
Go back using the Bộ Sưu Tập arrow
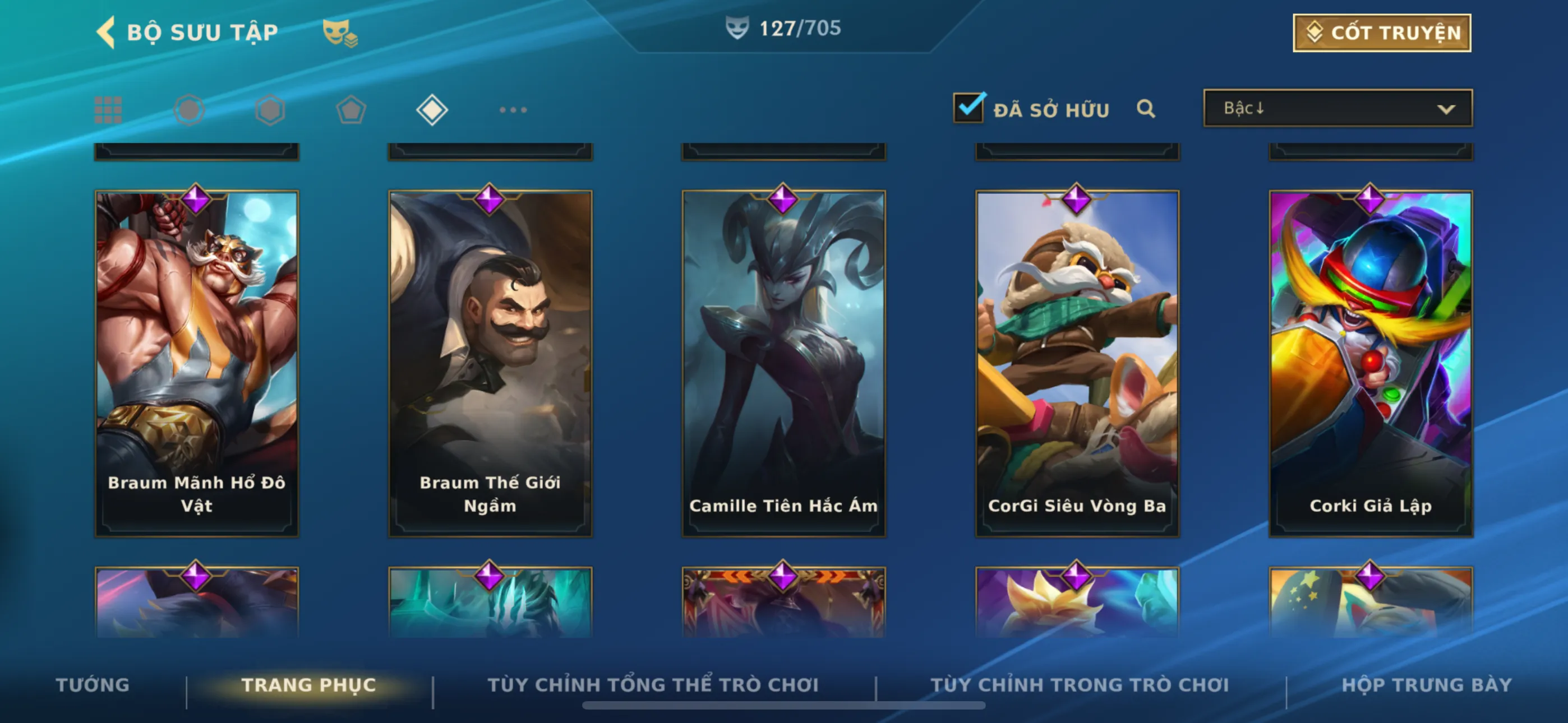105,31
